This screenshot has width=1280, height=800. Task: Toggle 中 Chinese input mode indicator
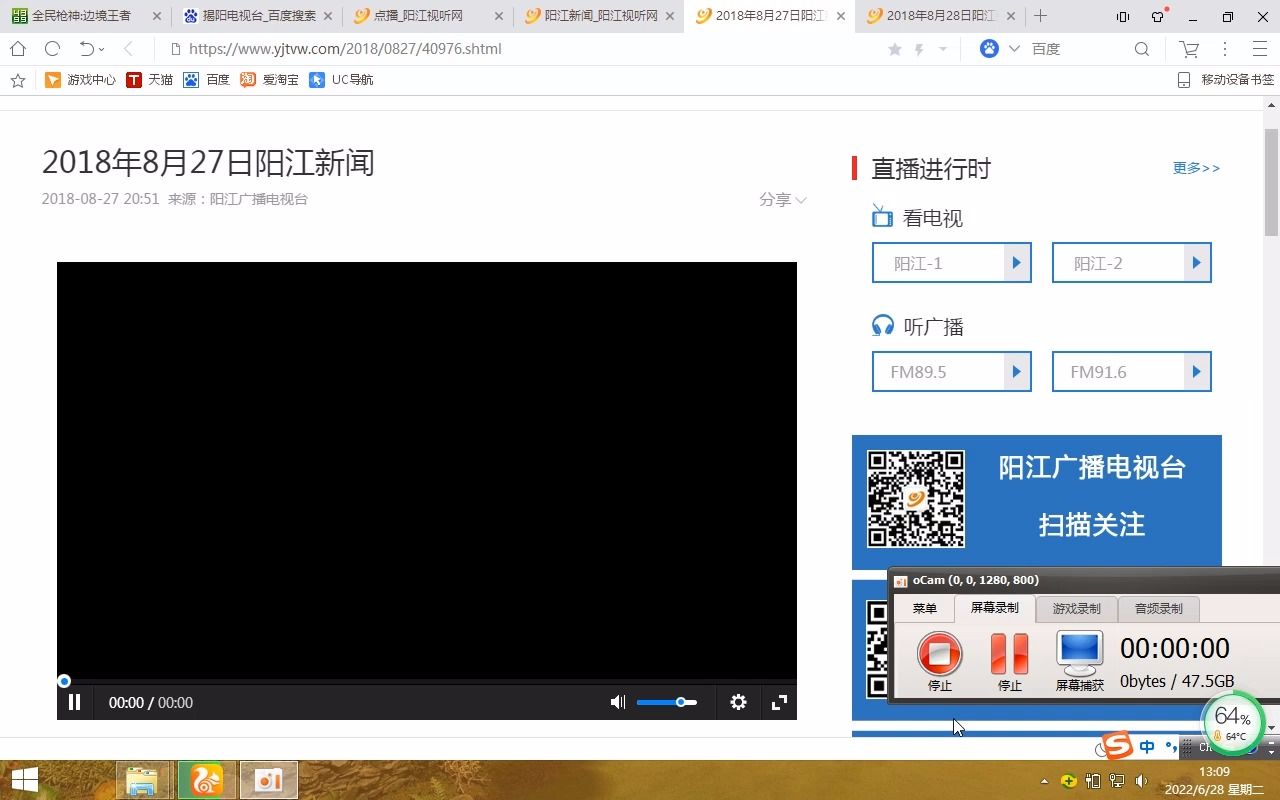1147,747
